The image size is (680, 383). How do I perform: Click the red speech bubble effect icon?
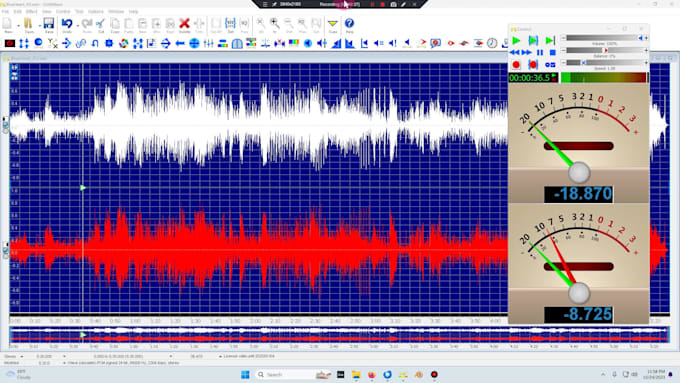point(435,43)
